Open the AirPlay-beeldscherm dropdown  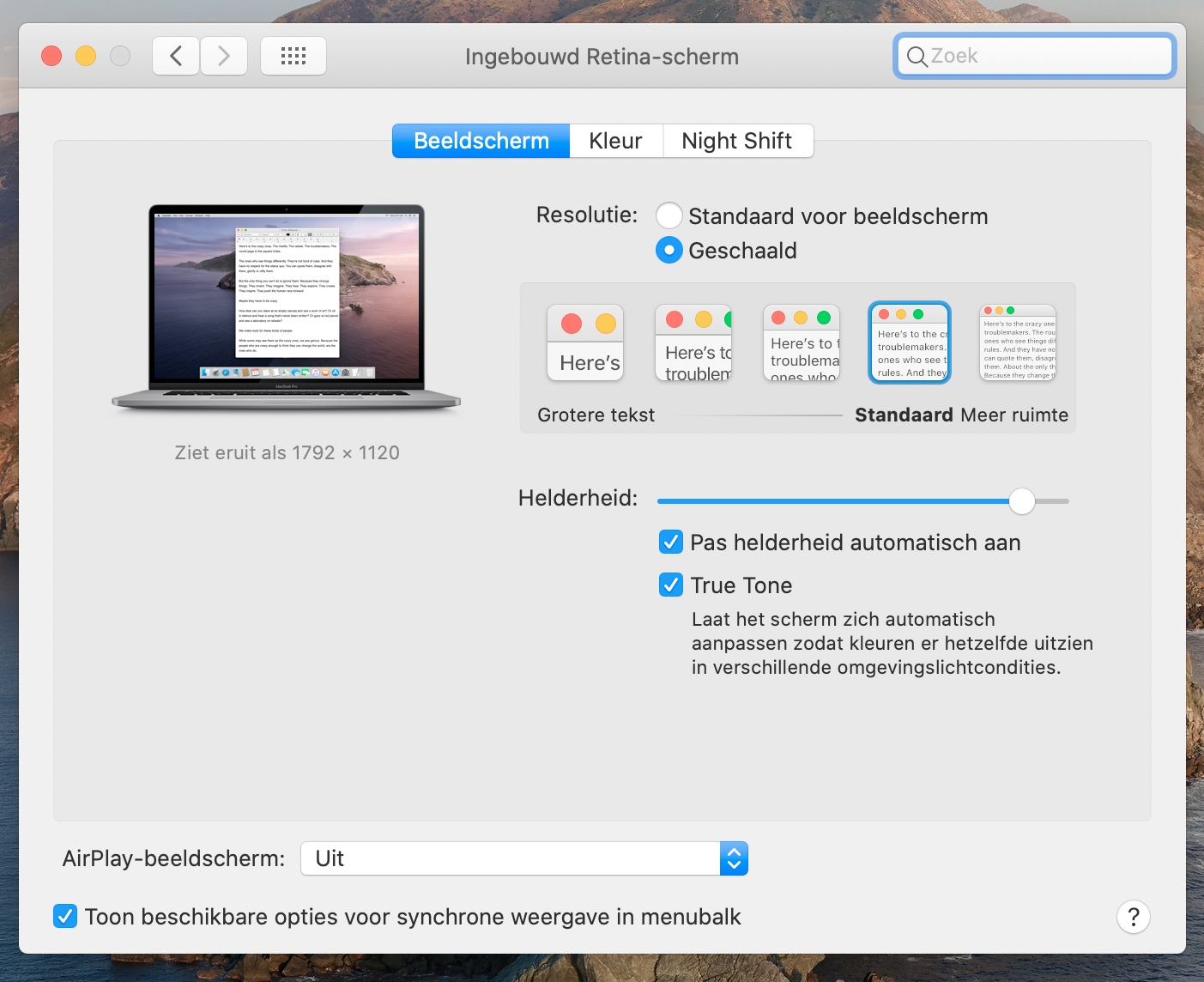tap(523, 858)
